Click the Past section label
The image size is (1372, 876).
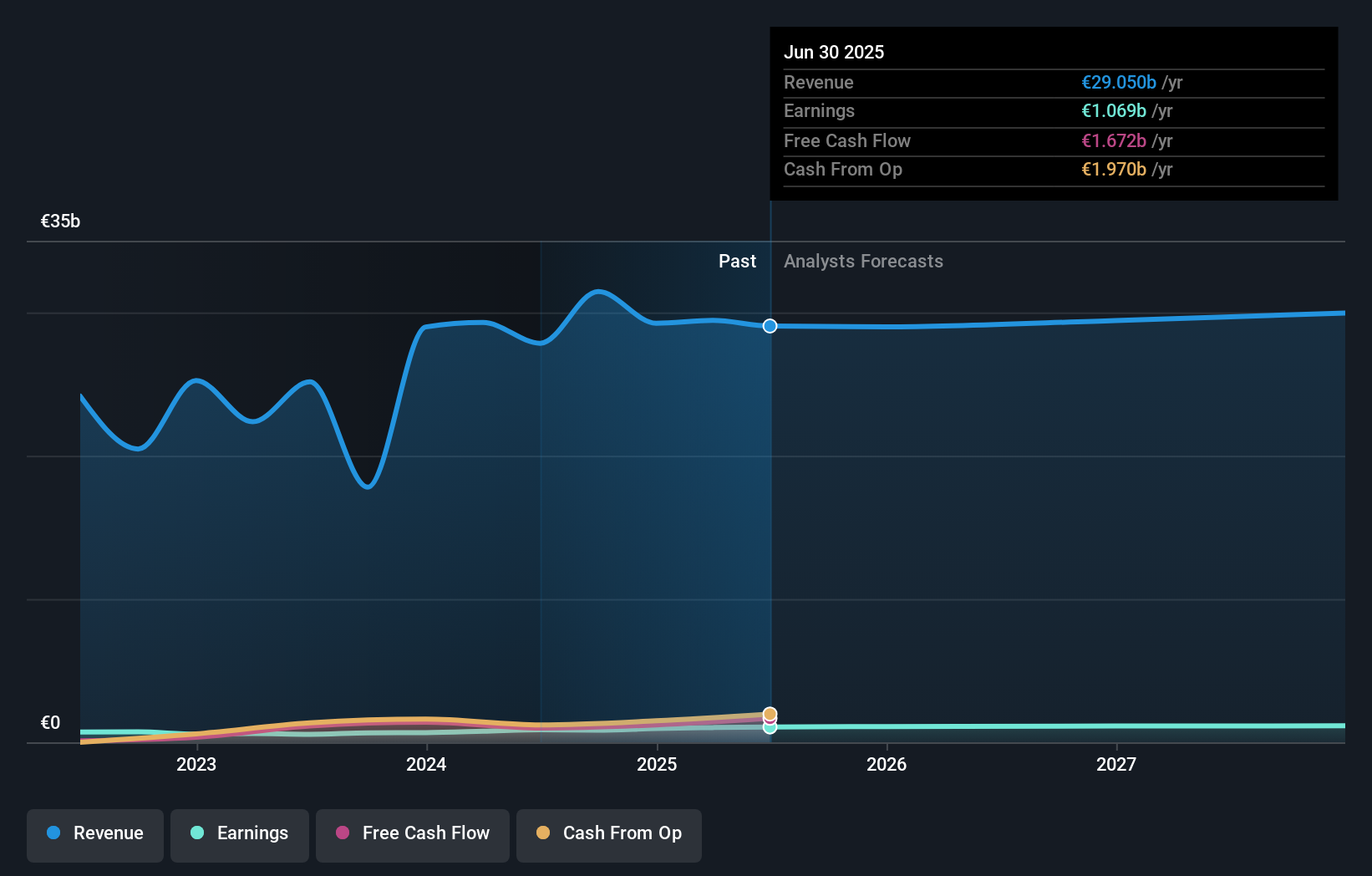(737, 261)
